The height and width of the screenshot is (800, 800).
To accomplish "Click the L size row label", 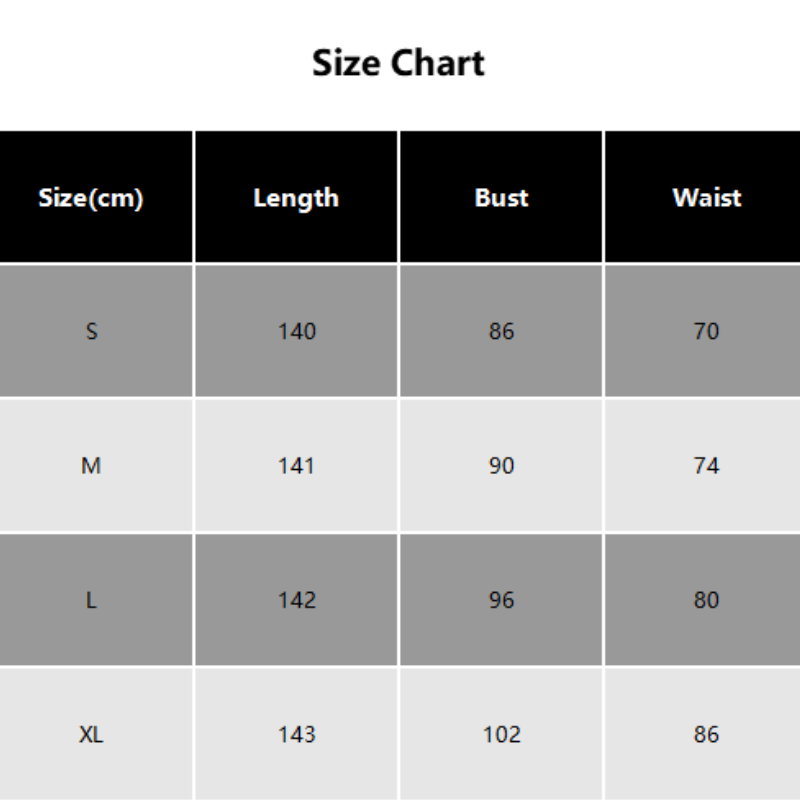I will coord(91,600).
